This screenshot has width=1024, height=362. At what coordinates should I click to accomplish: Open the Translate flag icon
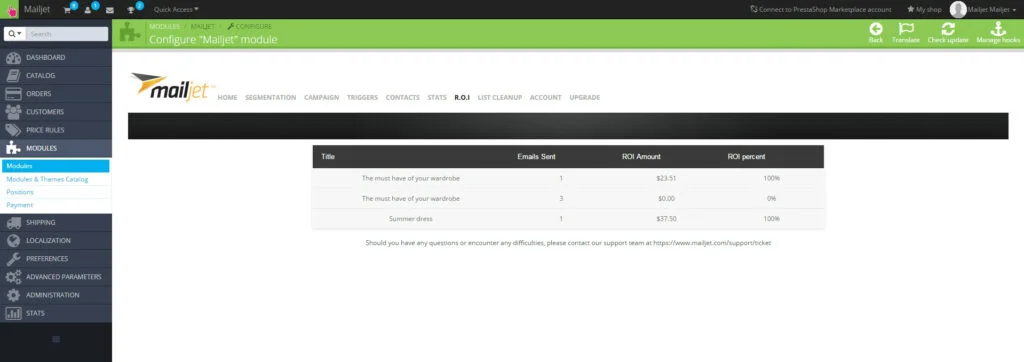906,29
